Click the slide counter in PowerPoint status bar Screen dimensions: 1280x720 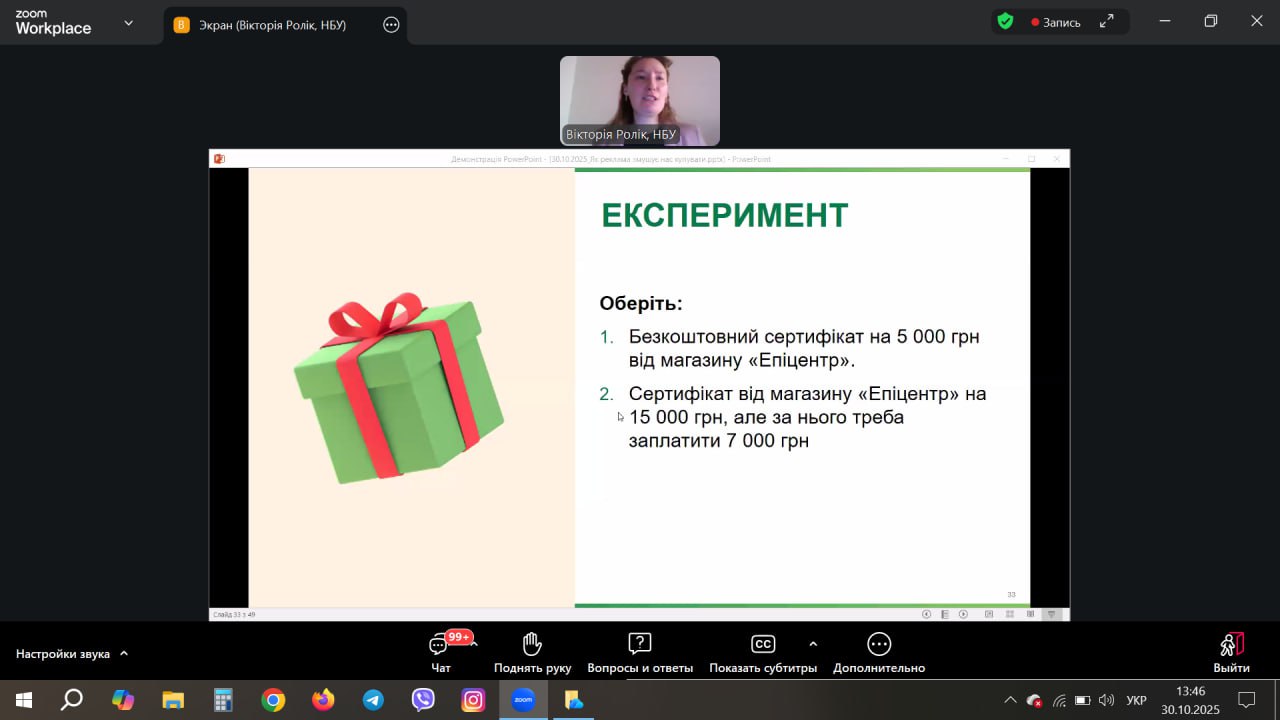(x=233, y=614)
